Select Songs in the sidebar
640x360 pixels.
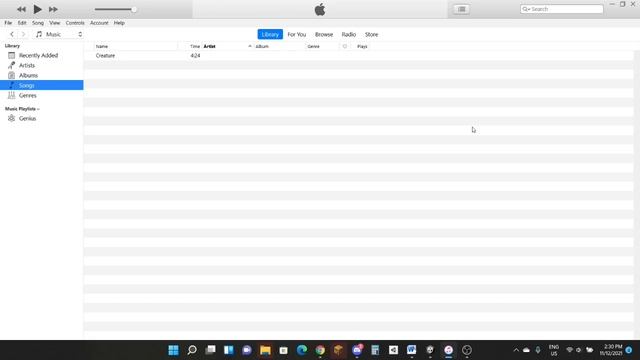tap(42, 85)
